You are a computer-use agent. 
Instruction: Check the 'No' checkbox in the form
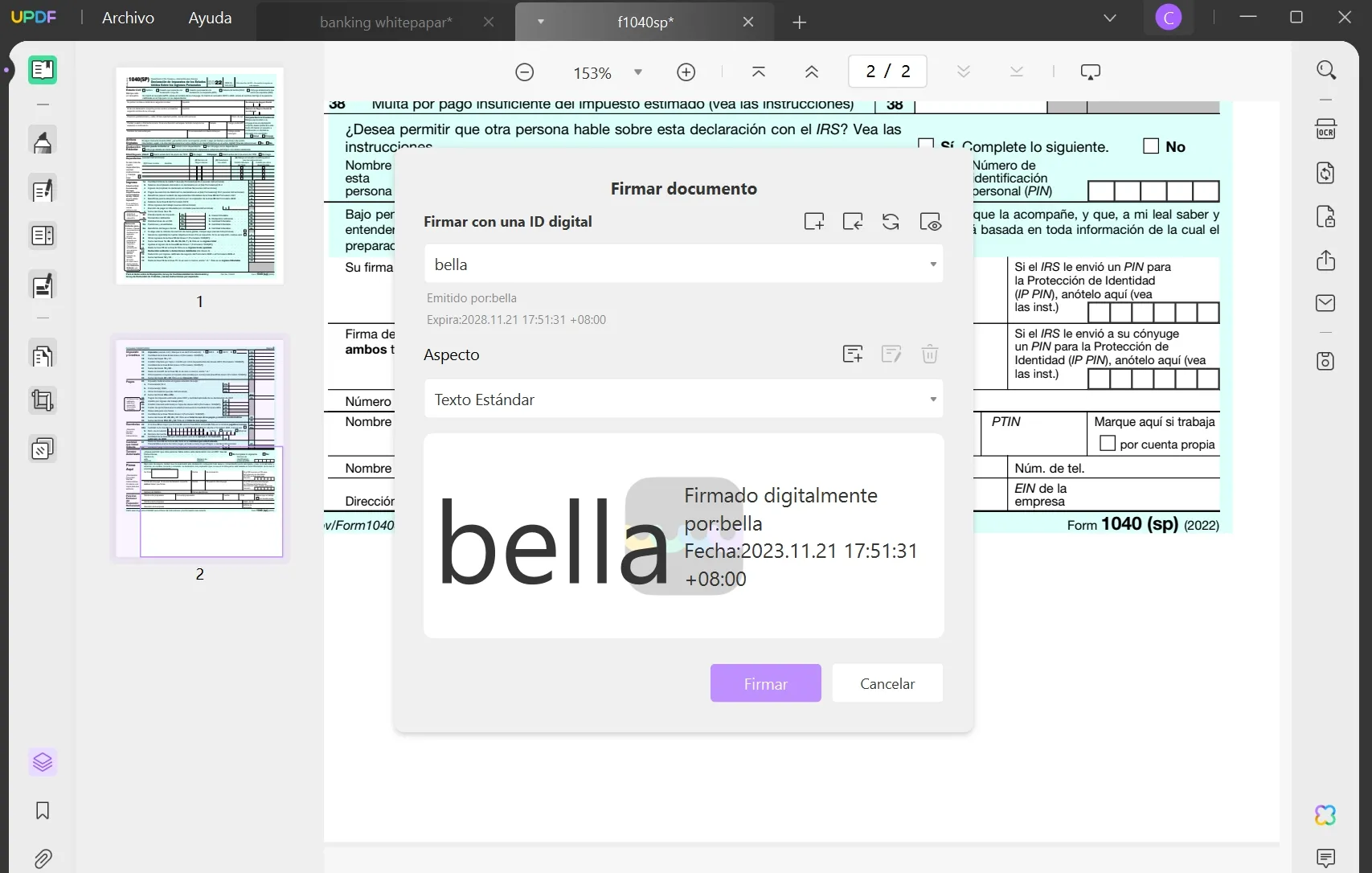click(1151, 145)
